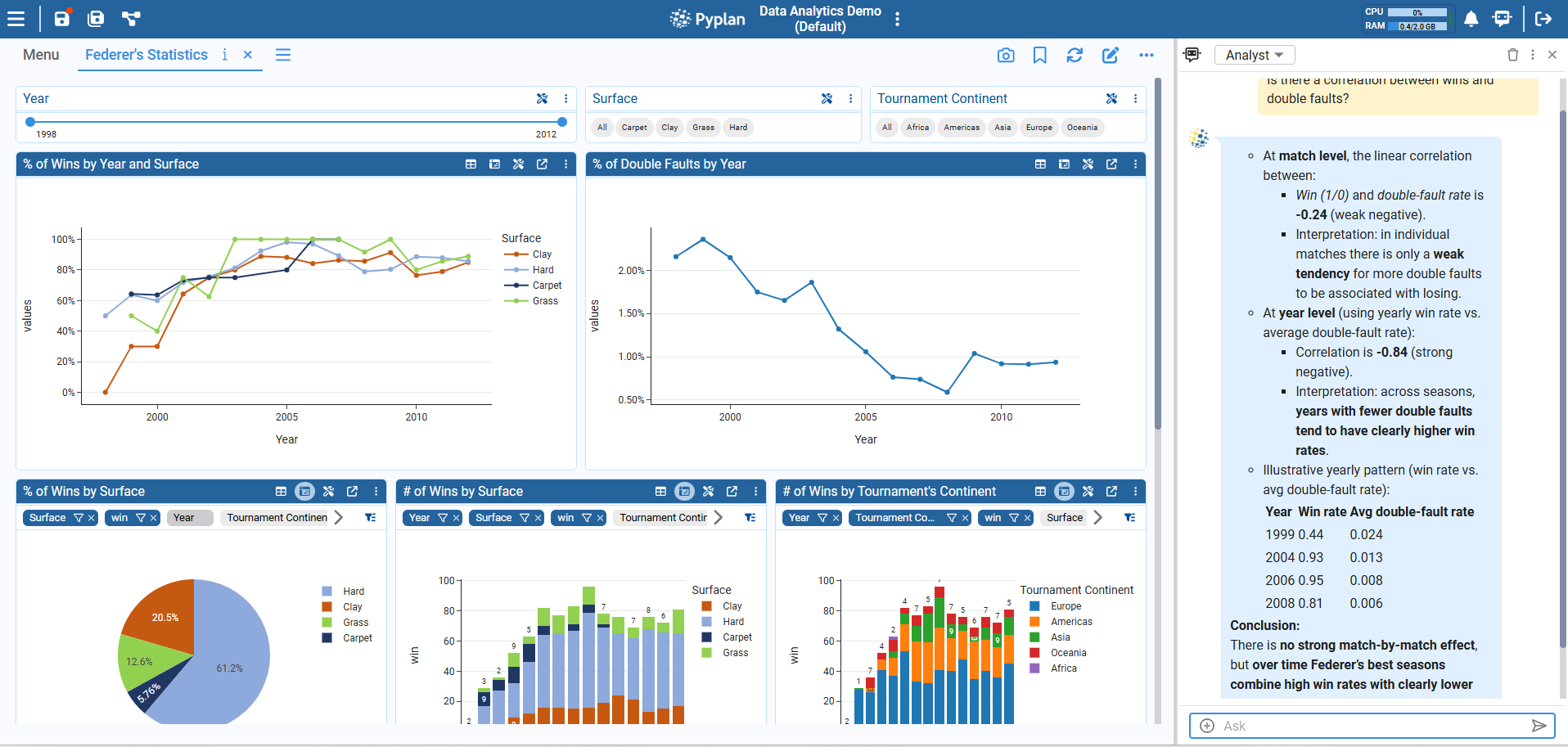The width and height of the screenshot is (1568, 747).
Task: Open options menu of Tournament Continent filter
Action: click(x=1135, y=98)
